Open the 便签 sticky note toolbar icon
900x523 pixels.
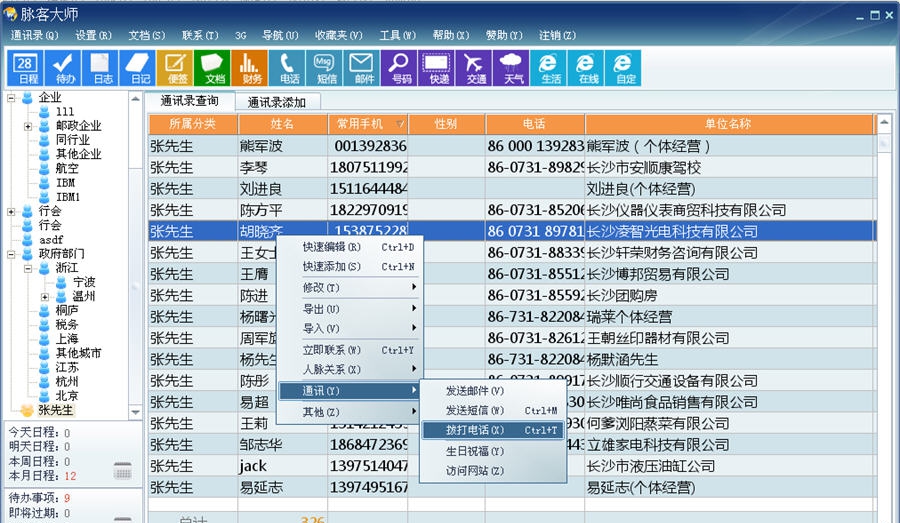[174, 68]
